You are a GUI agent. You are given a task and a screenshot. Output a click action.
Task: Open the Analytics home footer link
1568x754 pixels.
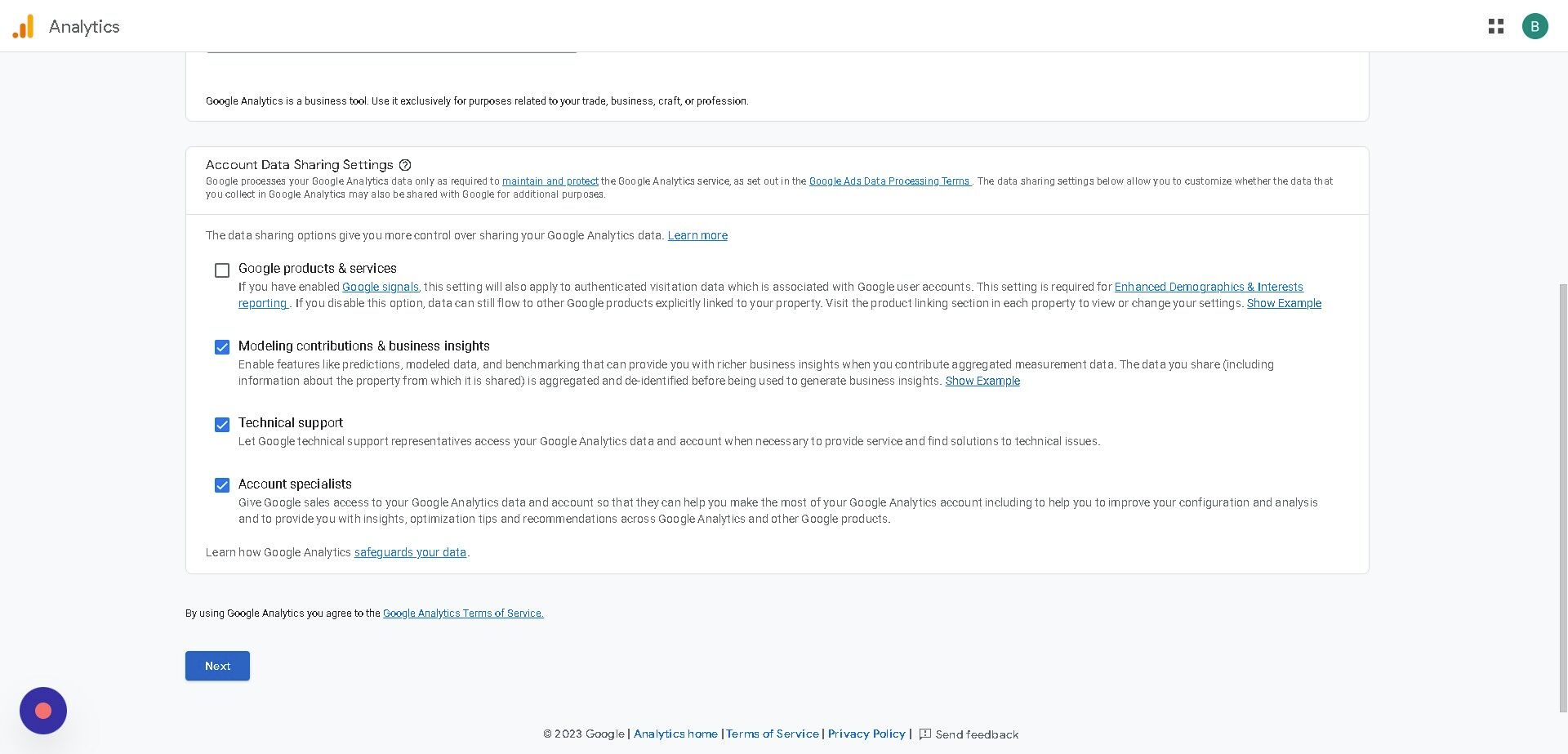click(x=675, y=734)
